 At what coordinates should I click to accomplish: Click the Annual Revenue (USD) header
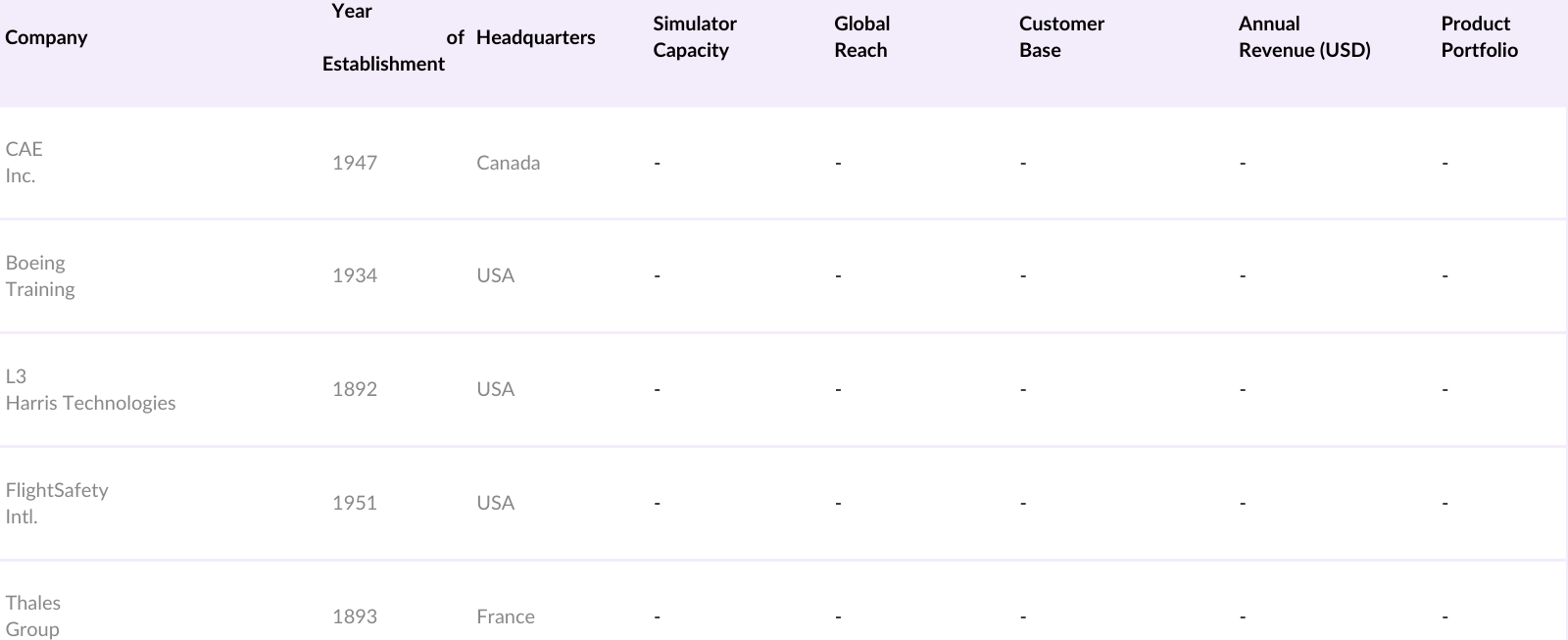pyautogui.click(x=1304, y=37)
